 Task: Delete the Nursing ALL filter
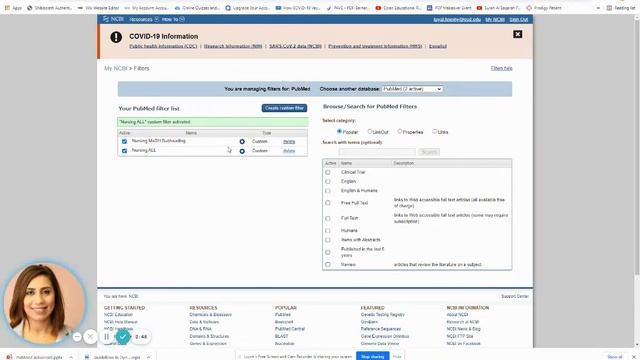point(289,151)
